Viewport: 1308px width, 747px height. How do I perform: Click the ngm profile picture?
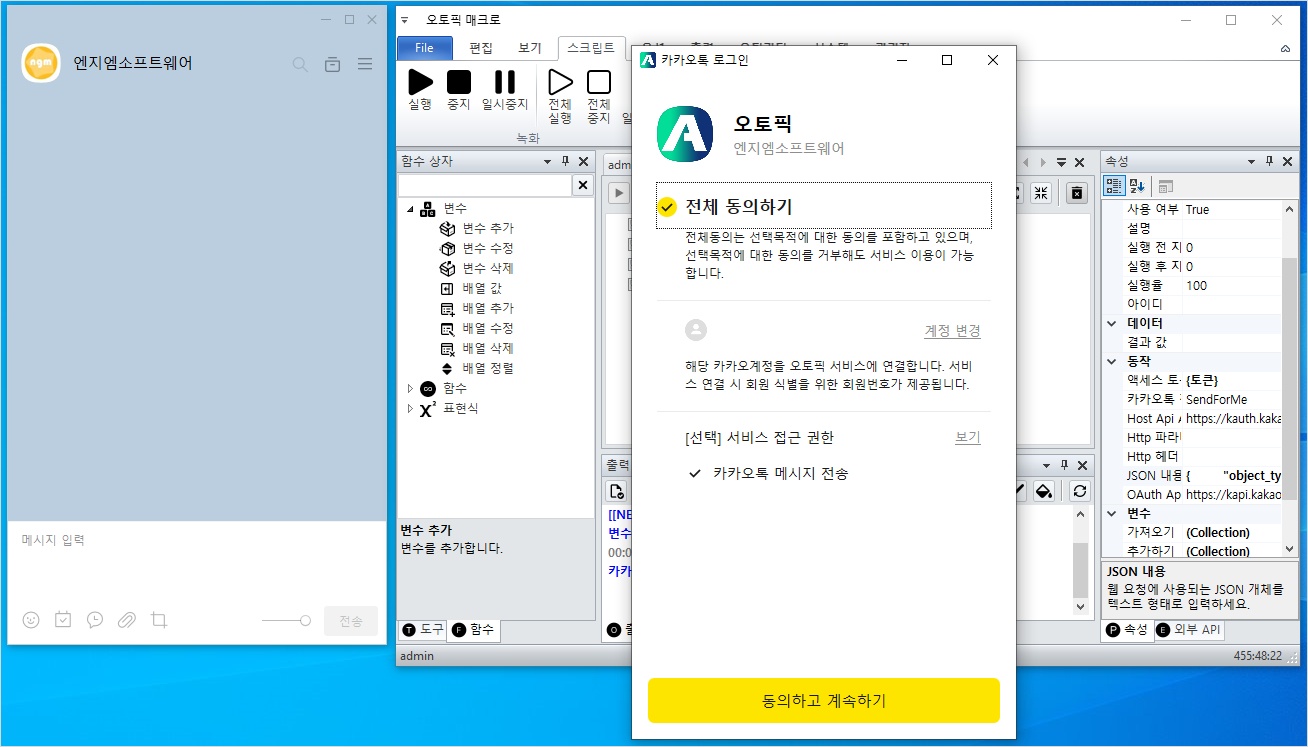click(41, 63)
